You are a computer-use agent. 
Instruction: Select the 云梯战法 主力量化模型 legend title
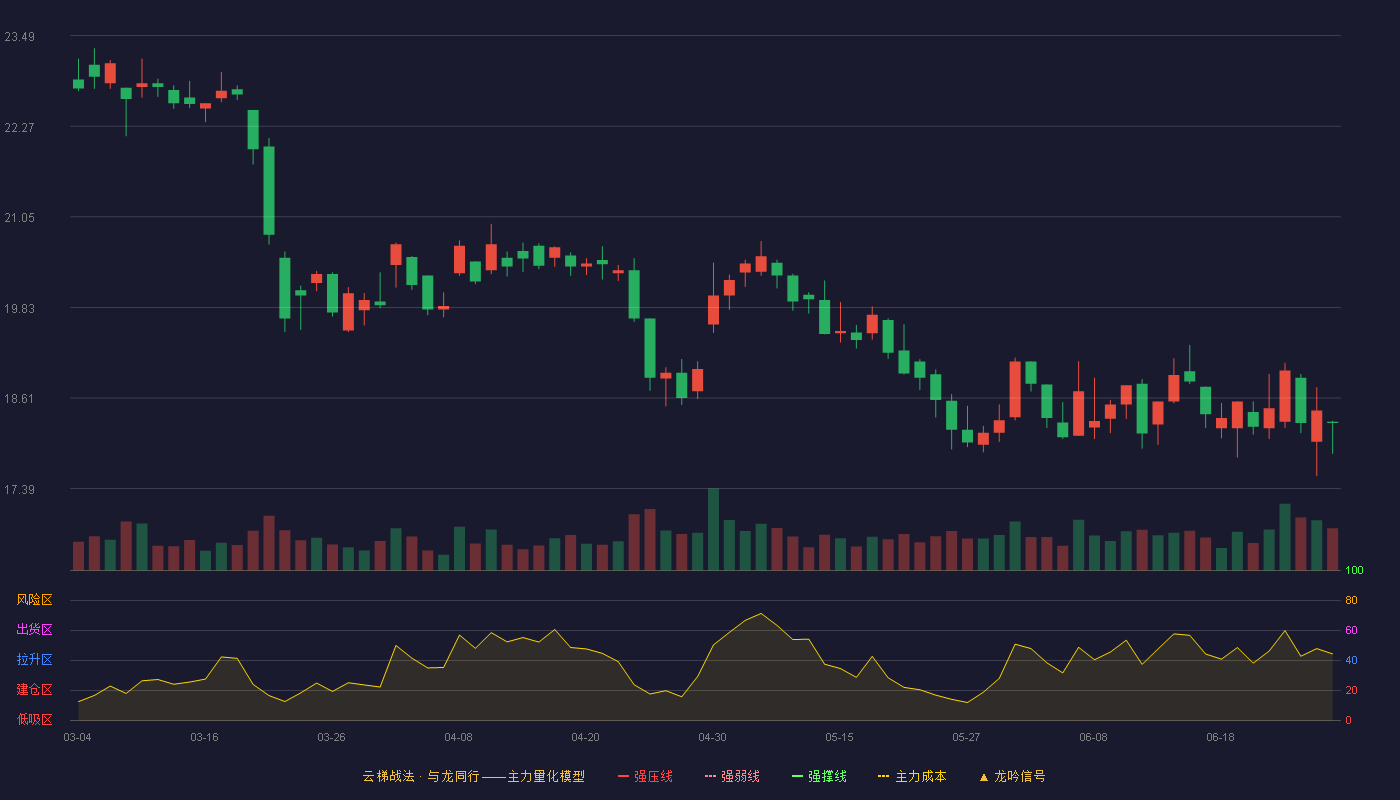(x=474, y=776)
